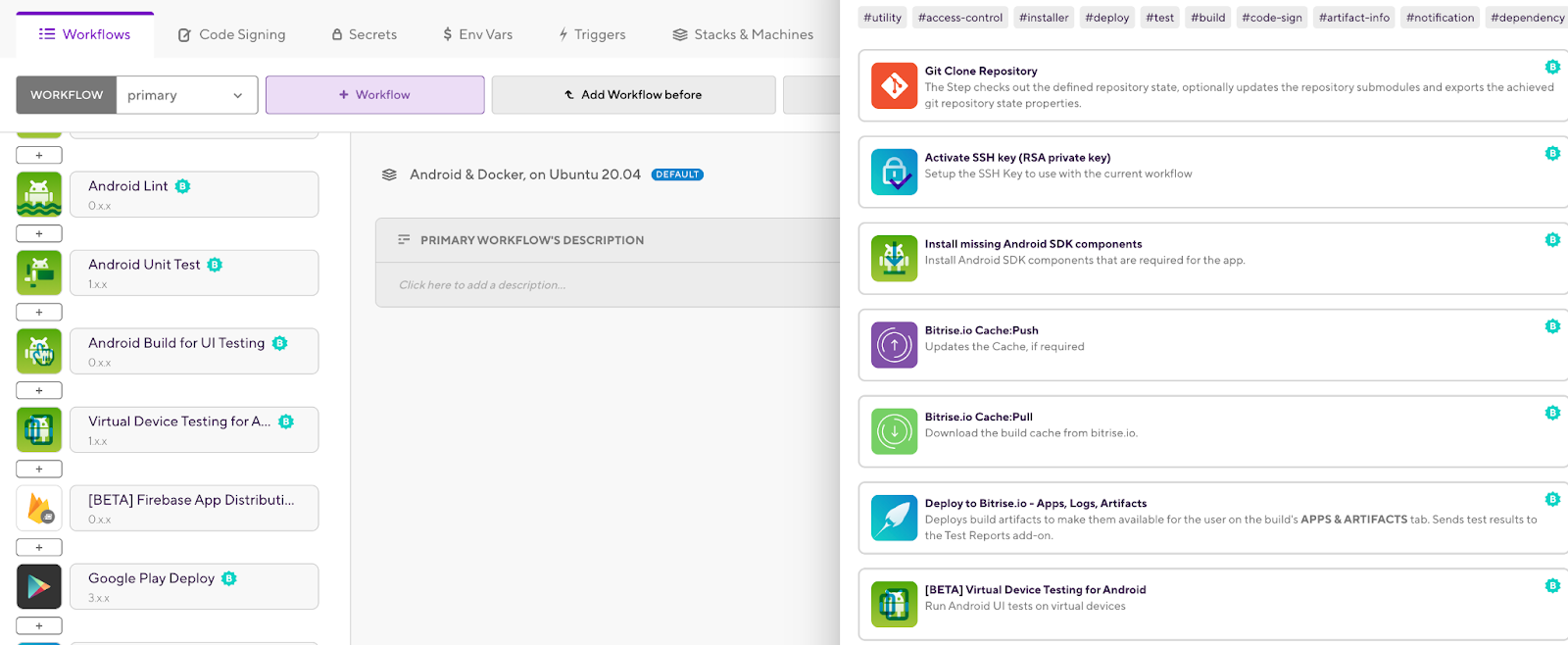This screenshot has height=645, width=1568.
Task: Click verified badge on Cache:Push card
Action: tap(1552, 326)
